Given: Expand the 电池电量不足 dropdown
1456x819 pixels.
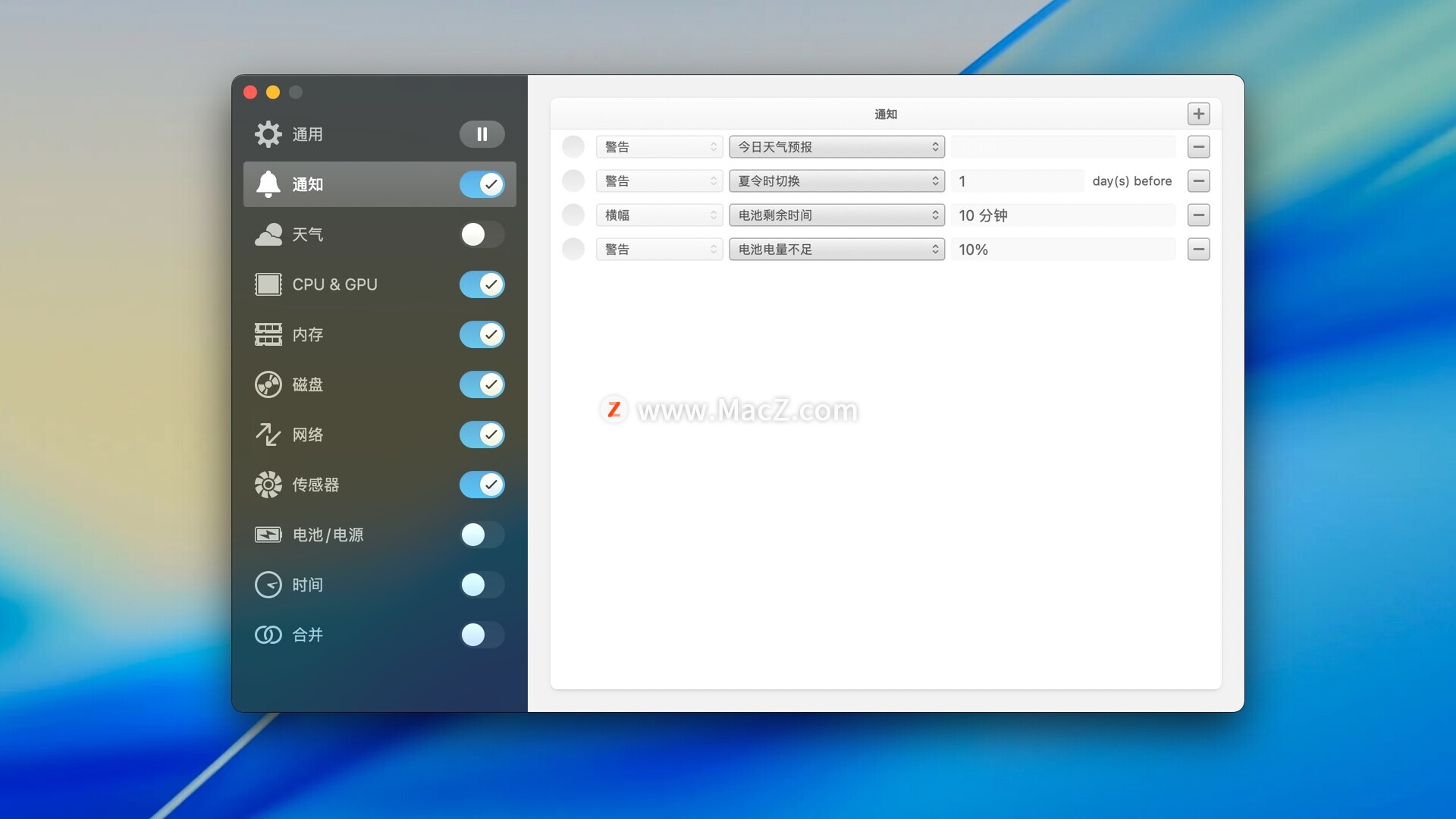Looking at the screenshot, I should [836, 249].
